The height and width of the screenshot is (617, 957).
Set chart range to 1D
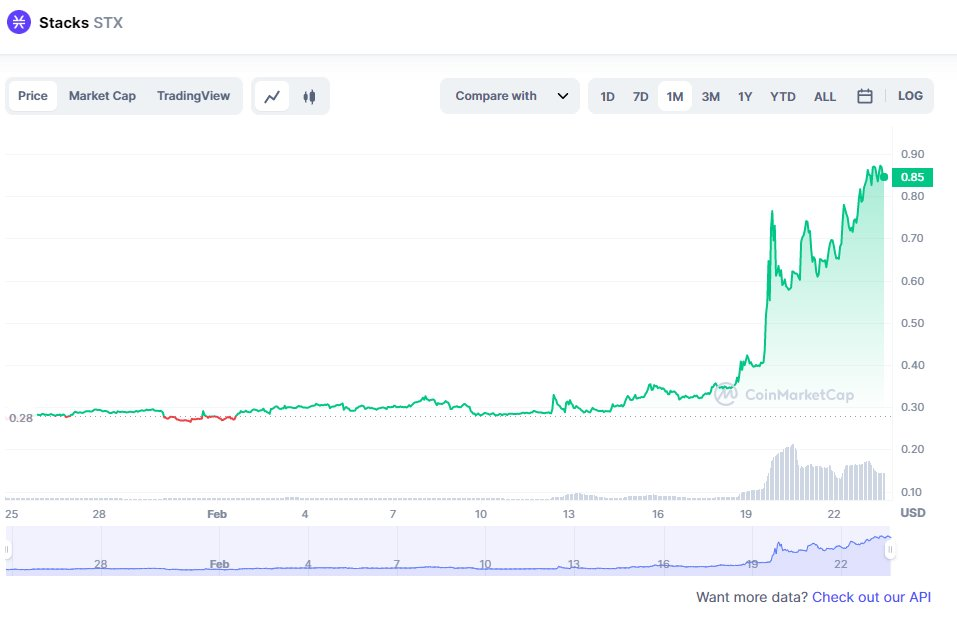coord(607,96)
